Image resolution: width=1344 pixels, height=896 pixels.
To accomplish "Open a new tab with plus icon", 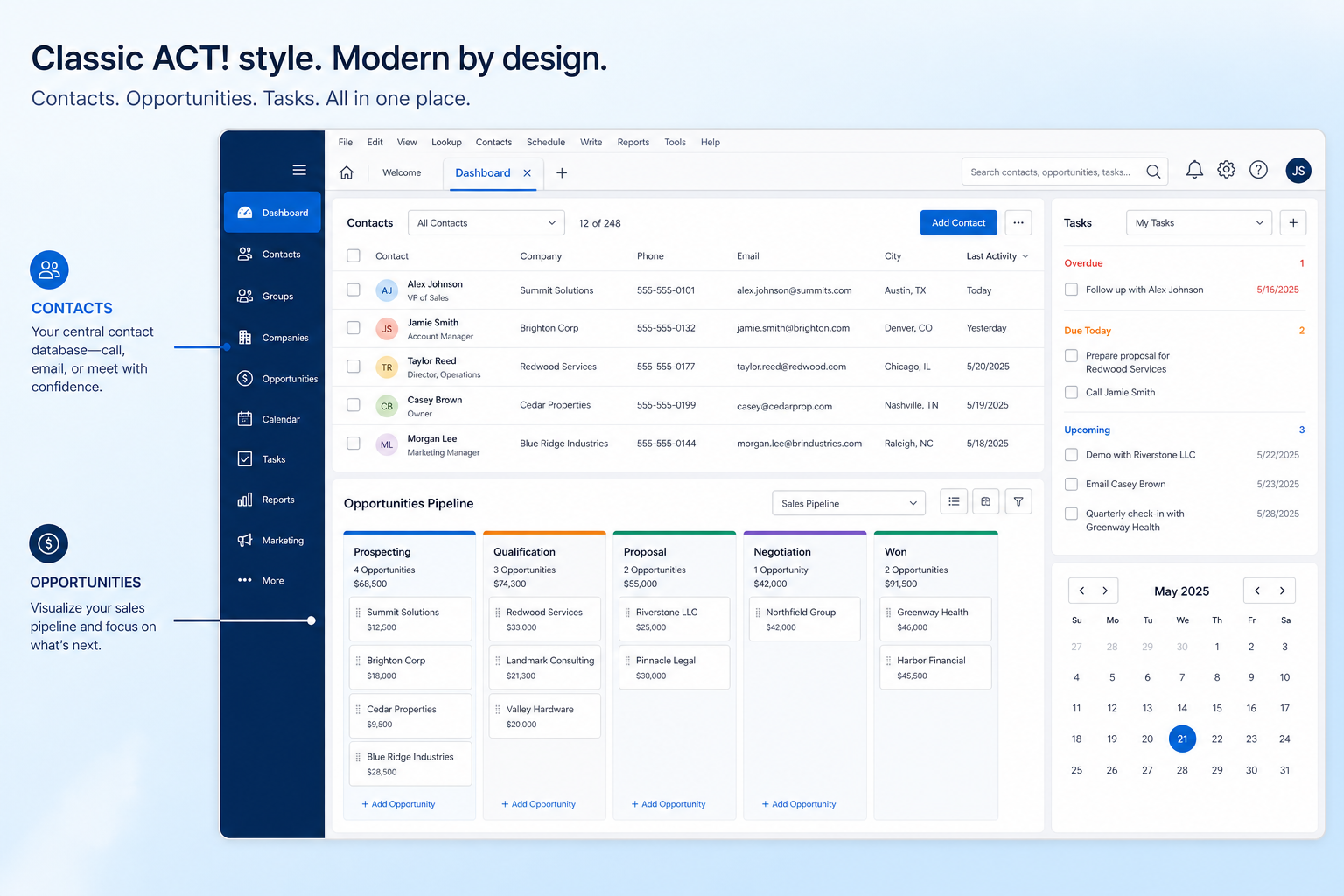I will (562, 173).
